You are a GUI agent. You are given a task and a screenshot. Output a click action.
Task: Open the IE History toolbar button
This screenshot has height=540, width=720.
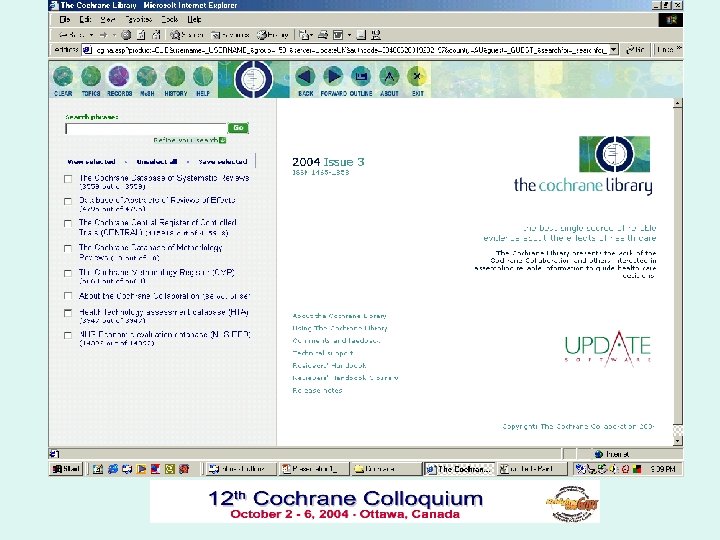273,35
